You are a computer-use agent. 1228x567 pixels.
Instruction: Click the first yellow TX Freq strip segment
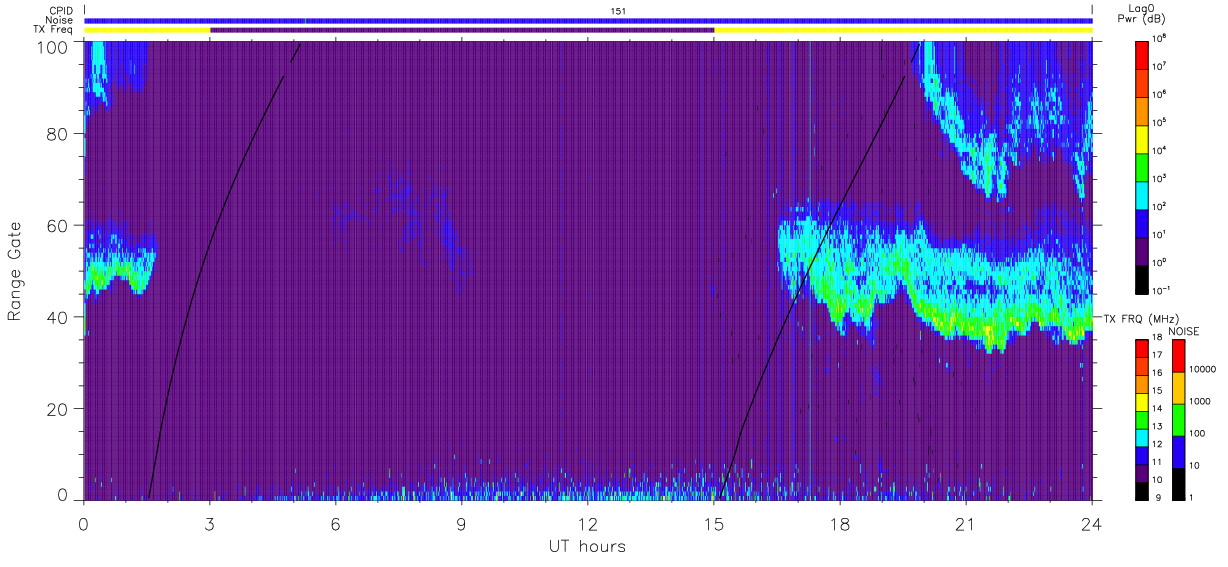point(147,30)
